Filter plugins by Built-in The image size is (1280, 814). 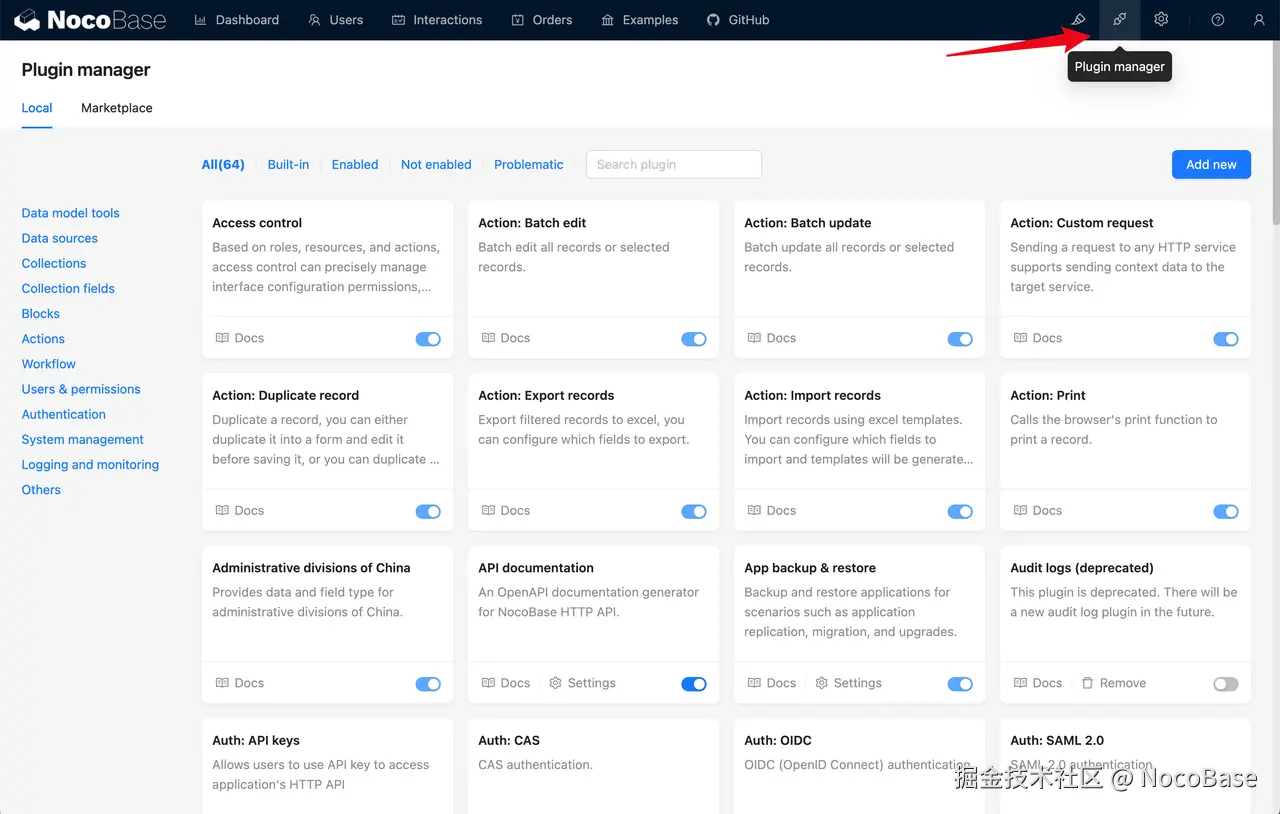(288, 165)
